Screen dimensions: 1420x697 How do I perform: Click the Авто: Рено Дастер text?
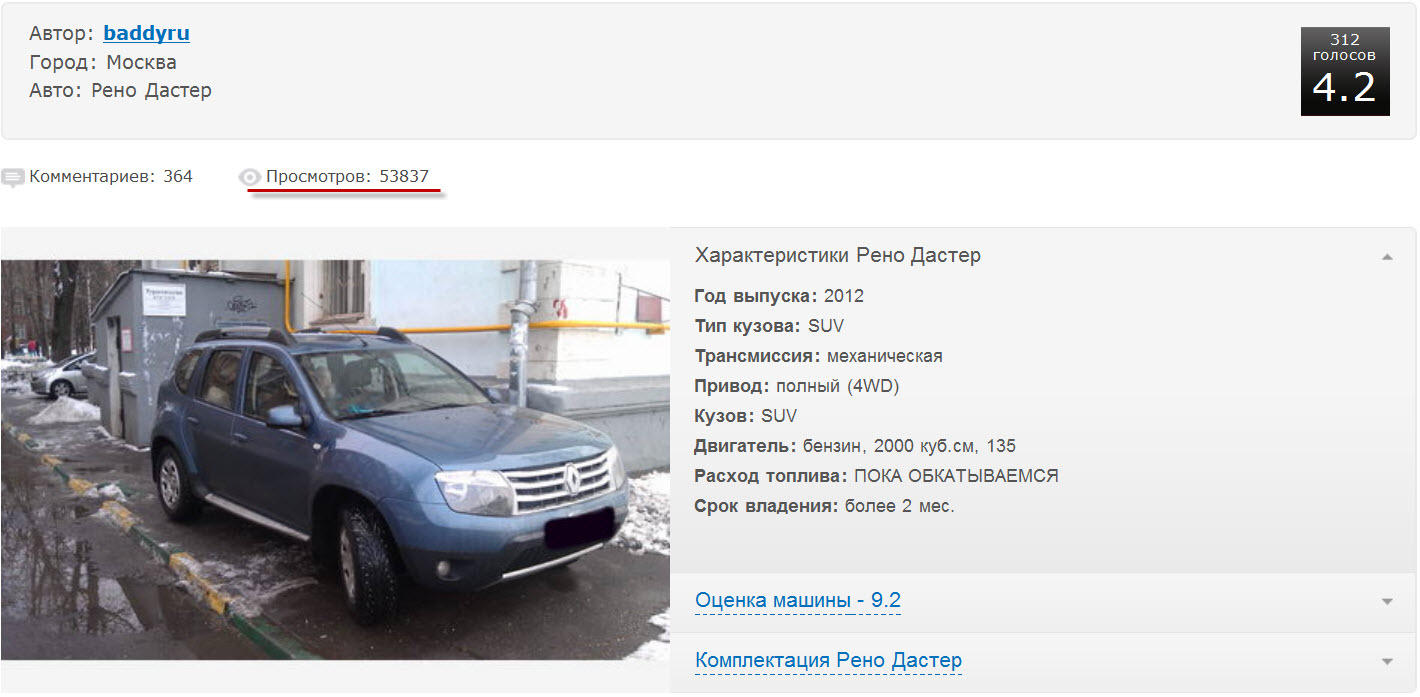coord(120,90)
